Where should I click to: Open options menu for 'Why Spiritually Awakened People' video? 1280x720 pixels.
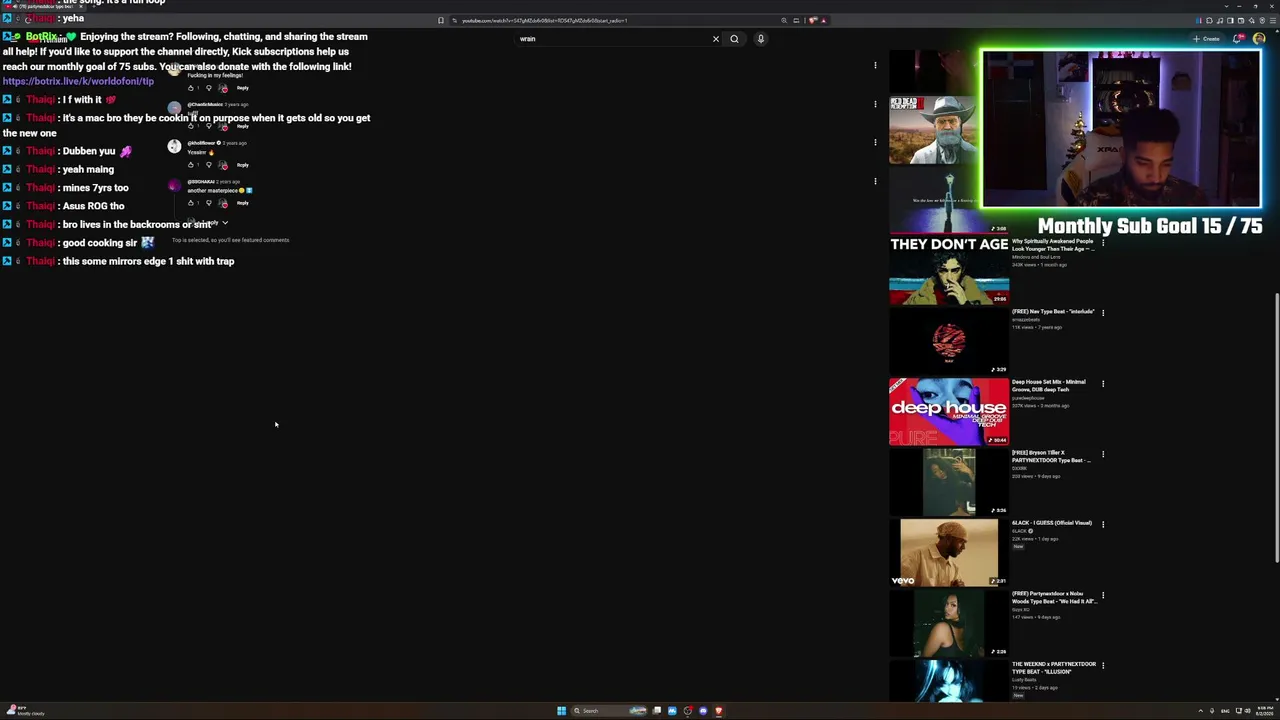click(x=1103, y=242)
